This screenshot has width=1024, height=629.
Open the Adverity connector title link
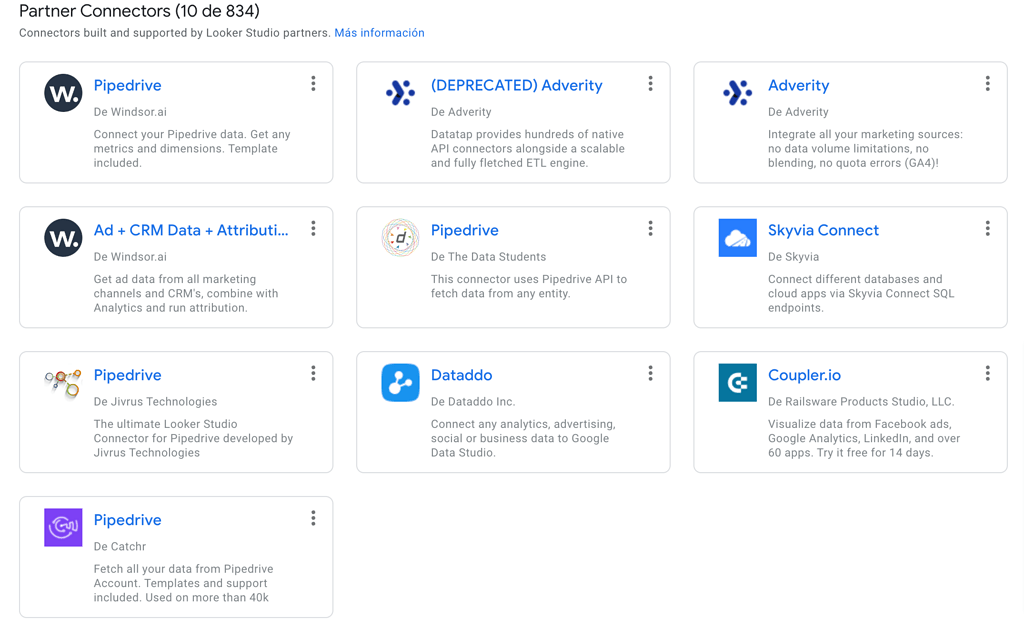[x=798, y=85]
